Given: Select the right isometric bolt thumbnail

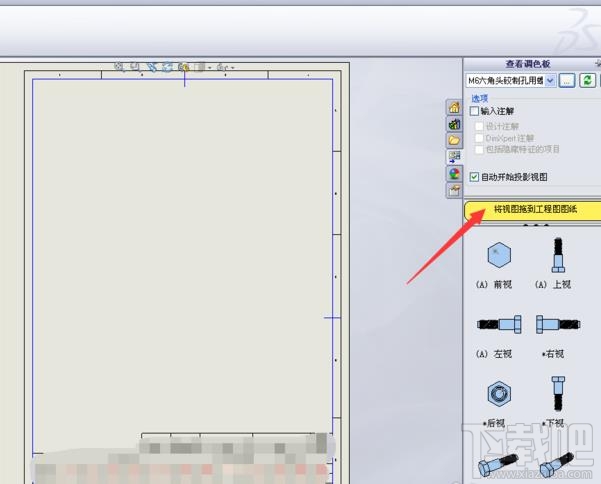Looking at the screenshot, I should coord(557,464).
